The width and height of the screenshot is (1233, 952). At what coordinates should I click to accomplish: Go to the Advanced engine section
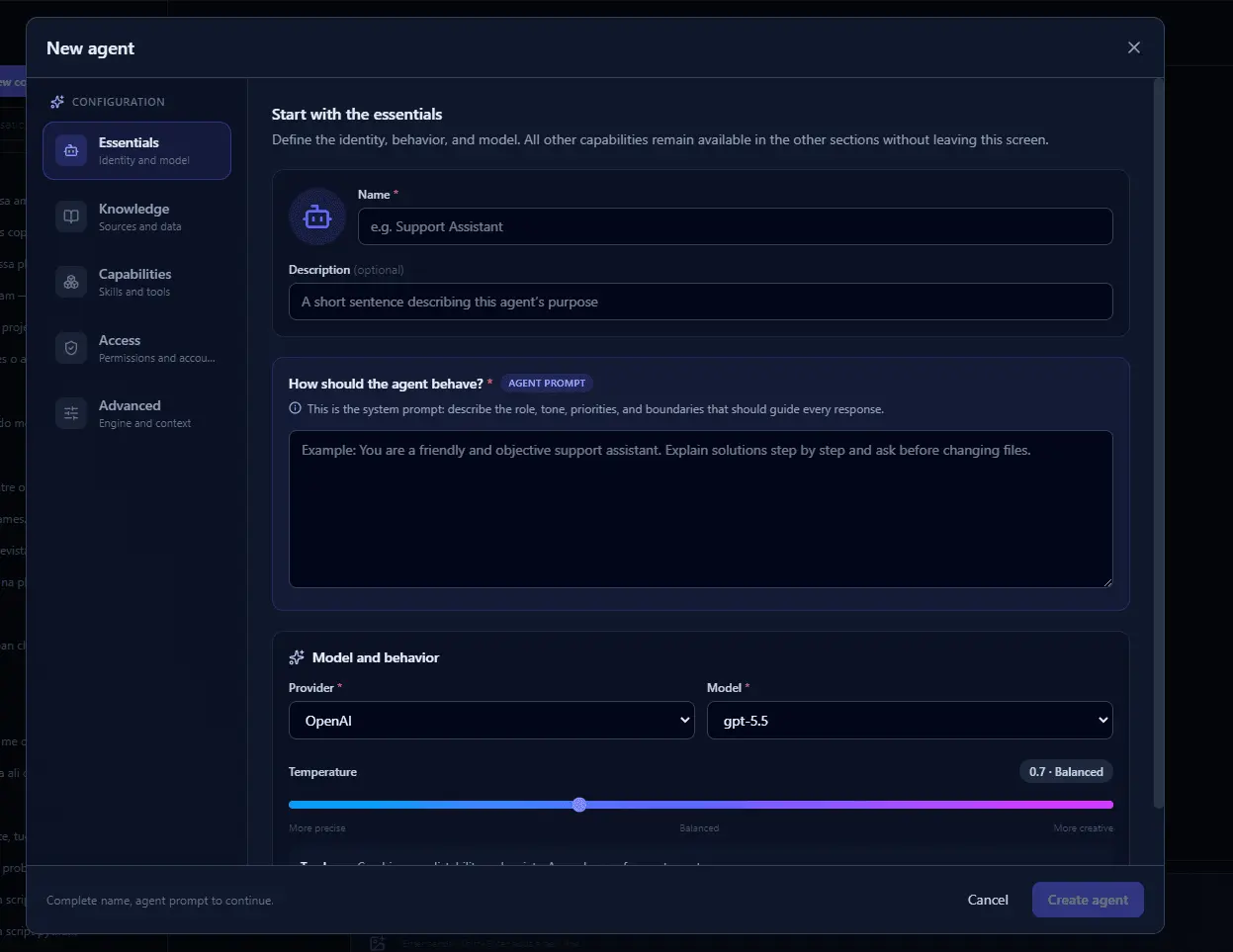(x=136, y=413)
